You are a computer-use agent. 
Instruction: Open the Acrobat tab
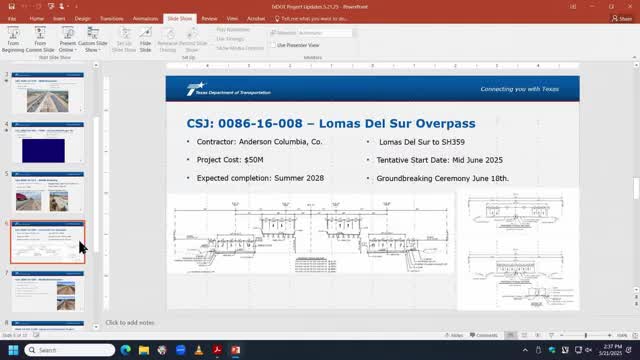pos(256,19)
